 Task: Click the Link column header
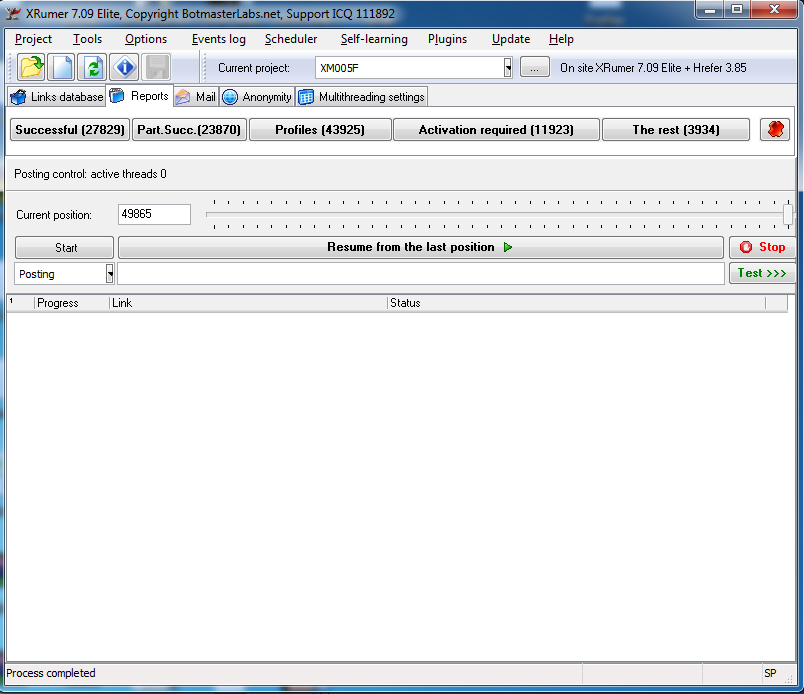[248, 303]
